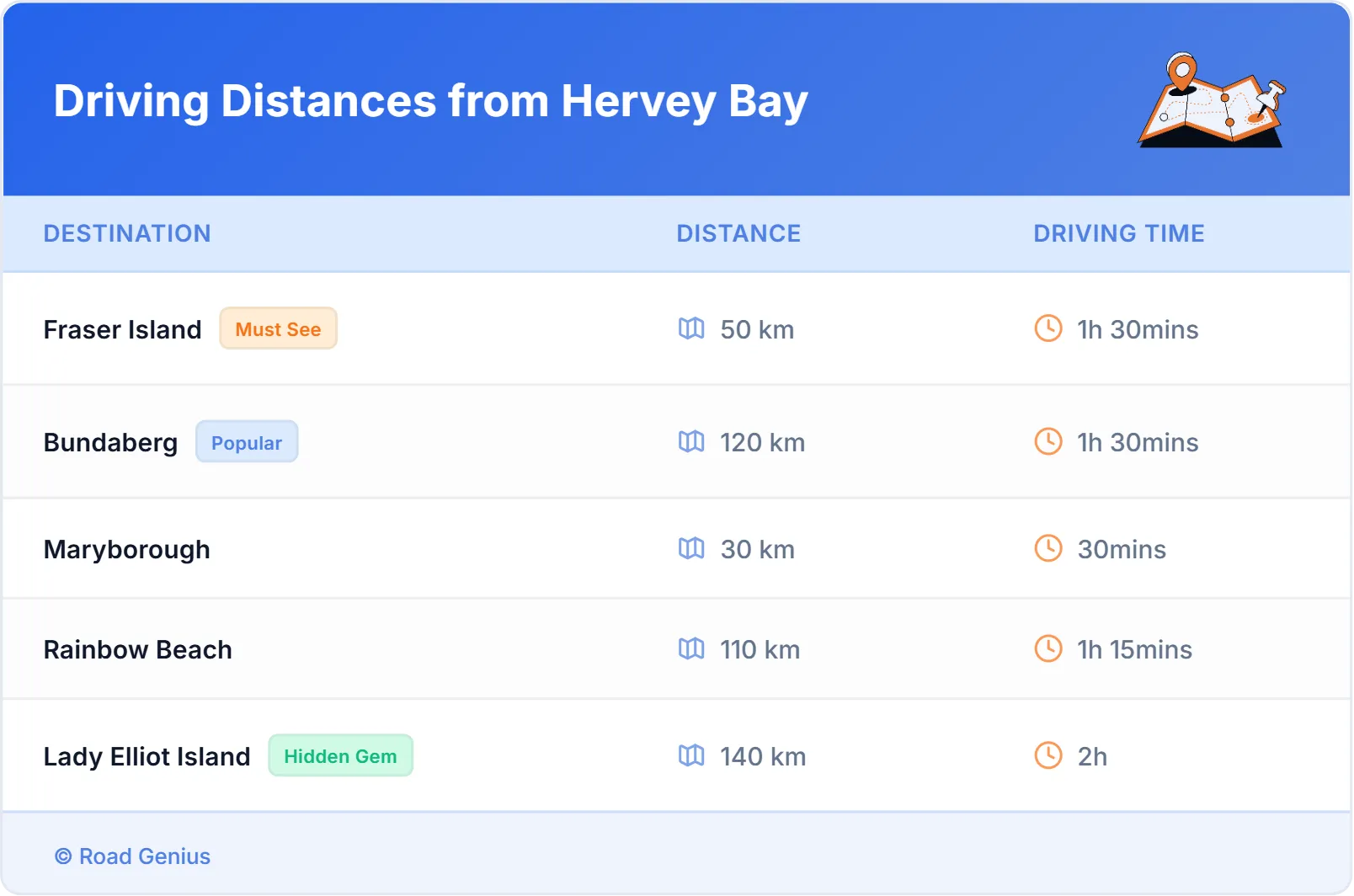The width and height of the screenshot is (1354, 896).
Task: Click the clock icon beside 1h 15mins
Action: pos(1048,648)
